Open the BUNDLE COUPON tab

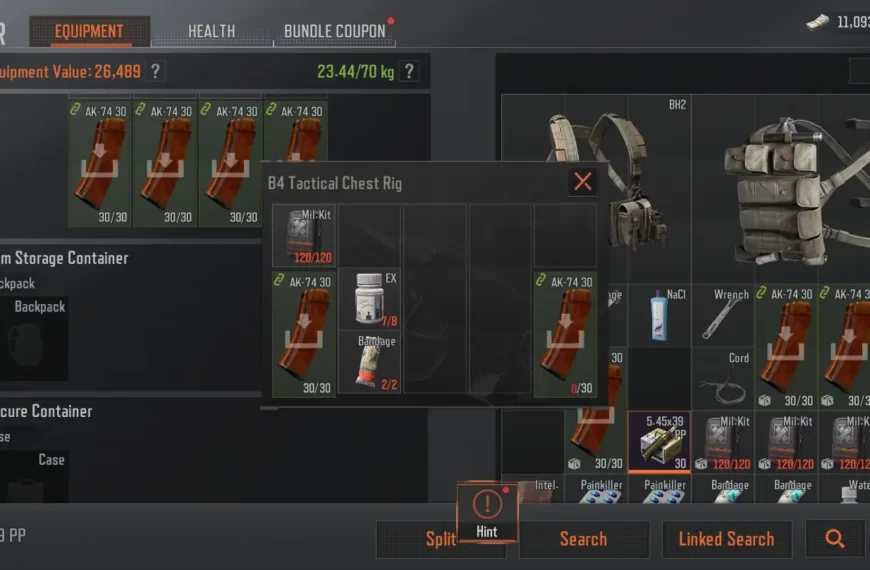[335, 31]
